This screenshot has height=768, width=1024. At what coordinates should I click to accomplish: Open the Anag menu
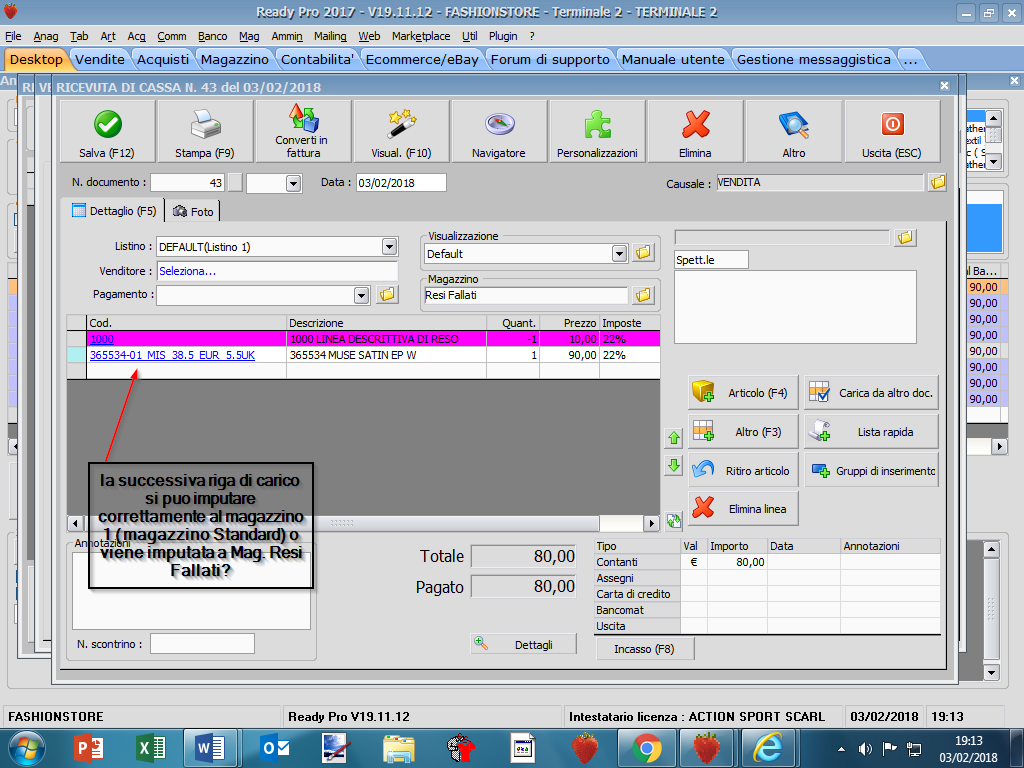46,36
